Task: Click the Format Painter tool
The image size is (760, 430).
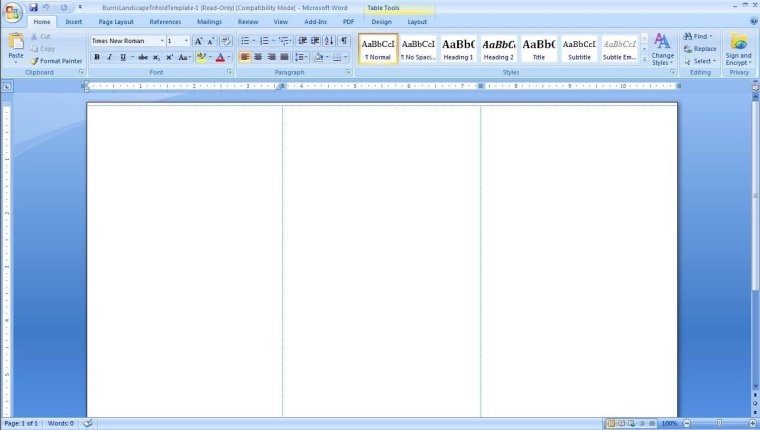Action: tap(56, 61)
